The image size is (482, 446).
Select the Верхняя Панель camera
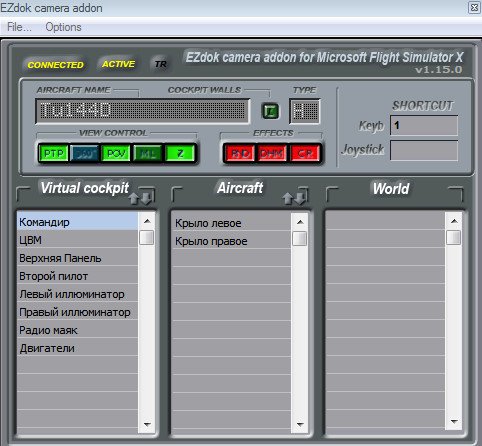[x=77, y=258]
